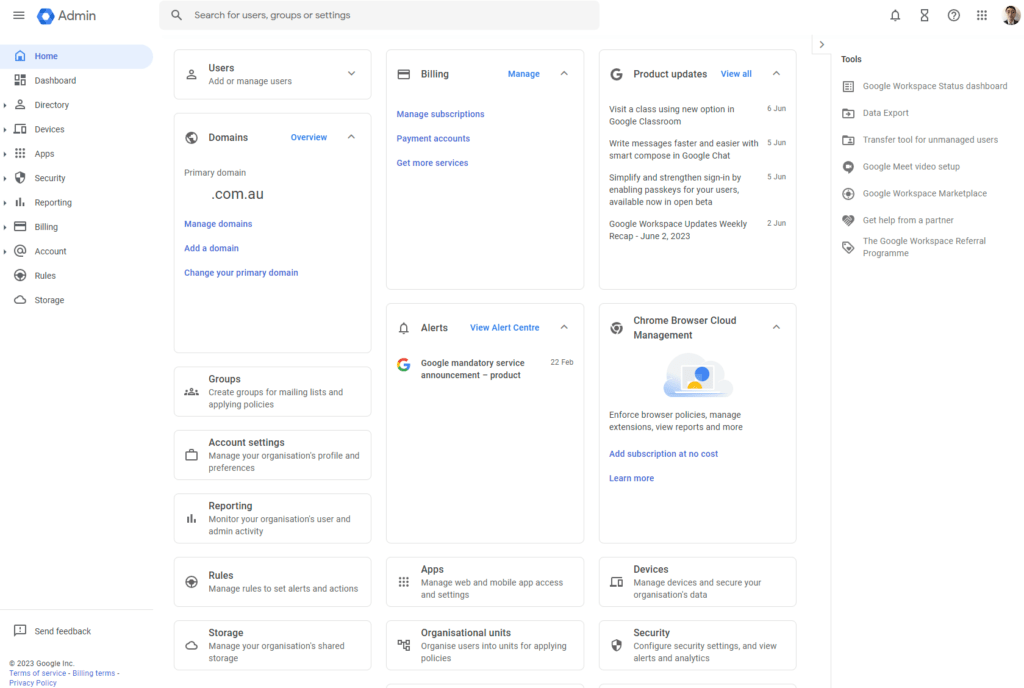This screenshot has height=688, width=1024.
Task: Click the Manage subscriptions link
Action: [x=440, y=114]
